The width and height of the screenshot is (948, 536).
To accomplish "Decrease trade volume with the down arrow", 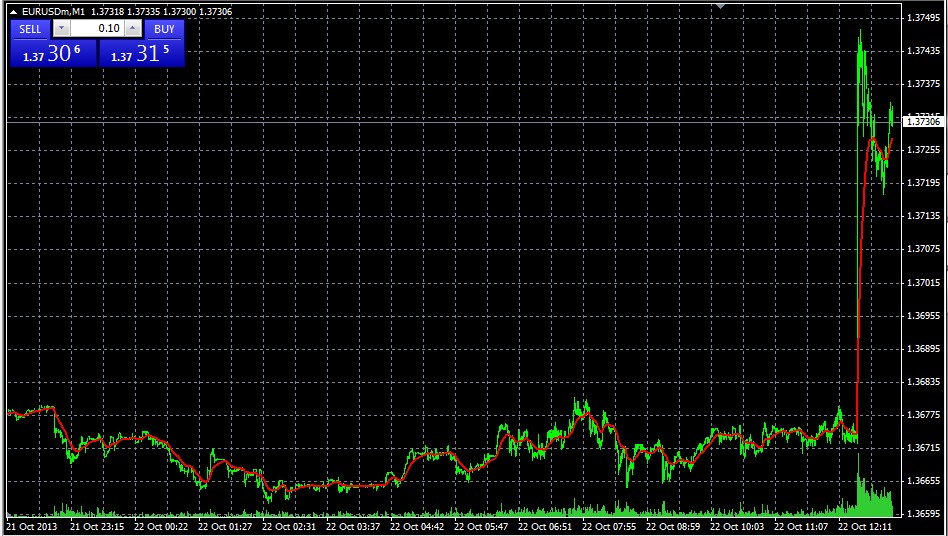I will 61,28.
